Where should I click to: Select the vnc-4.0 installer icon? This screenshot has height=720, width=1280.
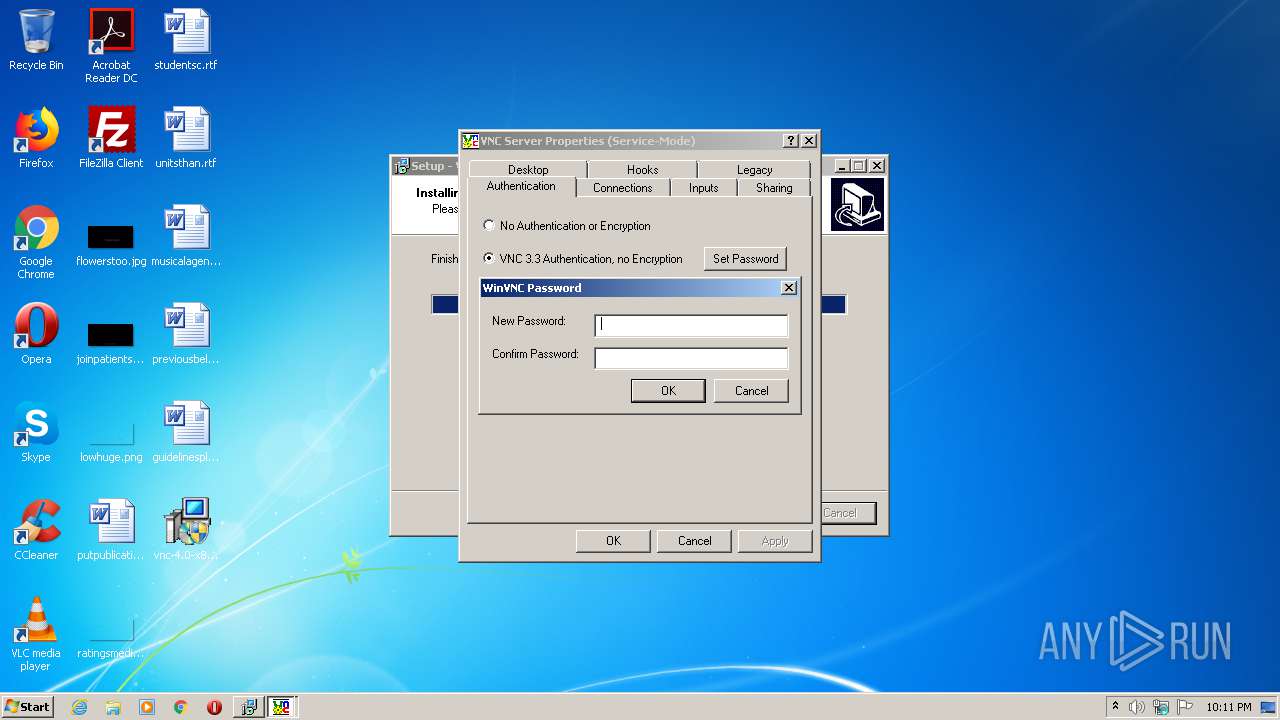tap(186, 530)
